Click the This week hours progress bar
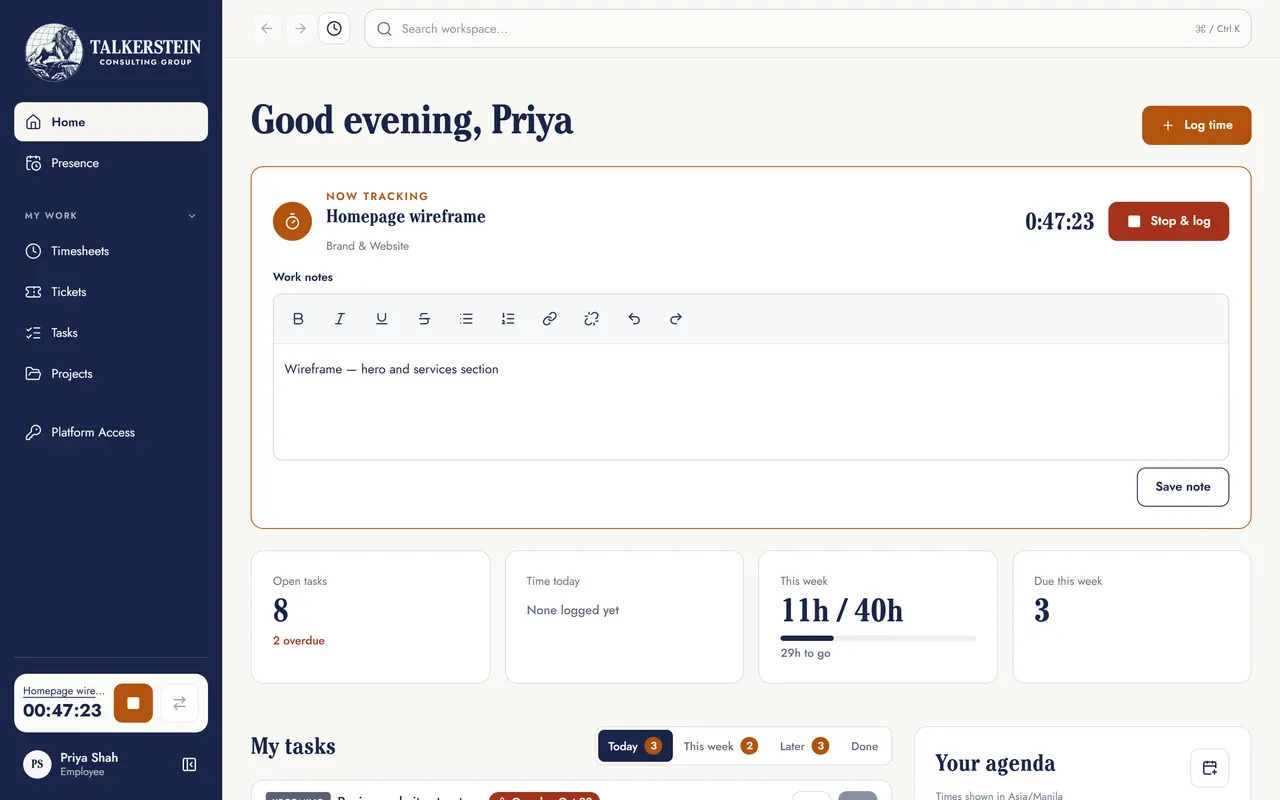 click(878, 638)
